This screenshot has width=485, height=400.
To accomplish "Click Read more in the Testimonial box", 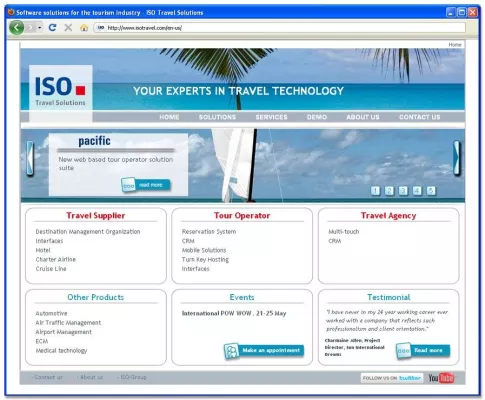I will pos(423,351).
